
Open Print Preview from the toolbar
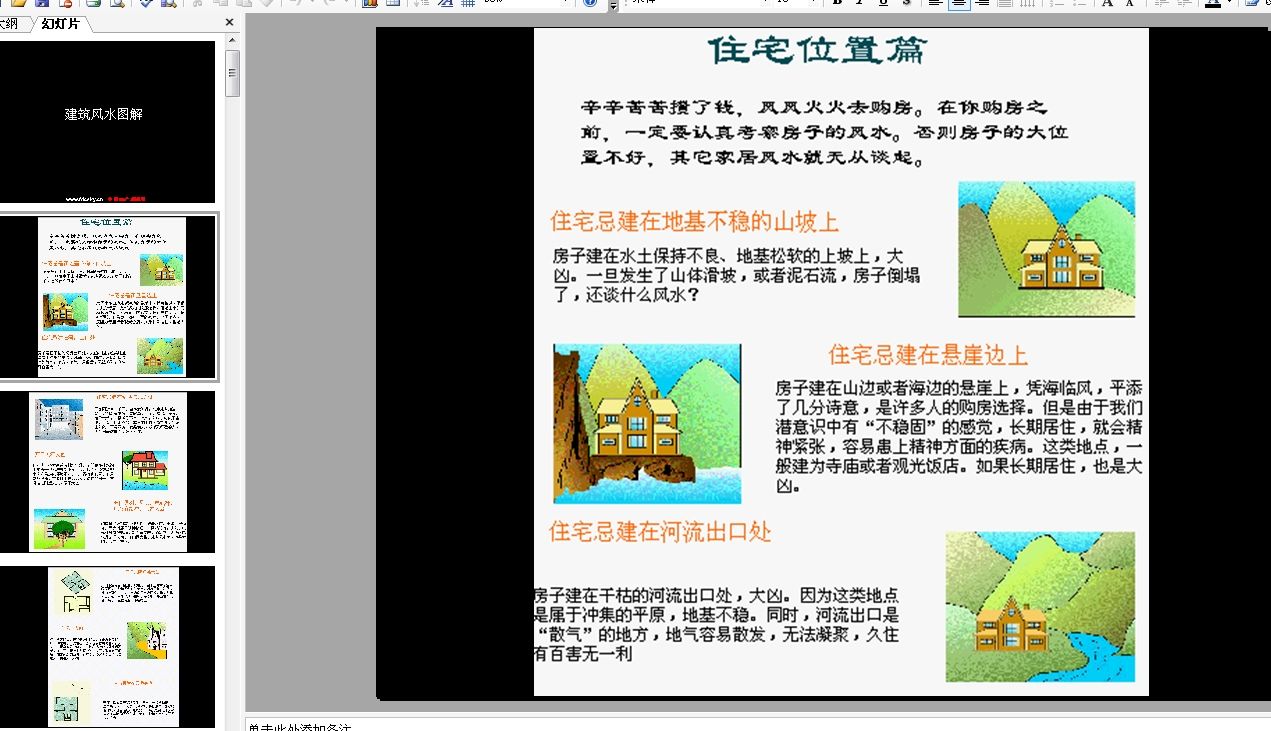pos(115,4)
